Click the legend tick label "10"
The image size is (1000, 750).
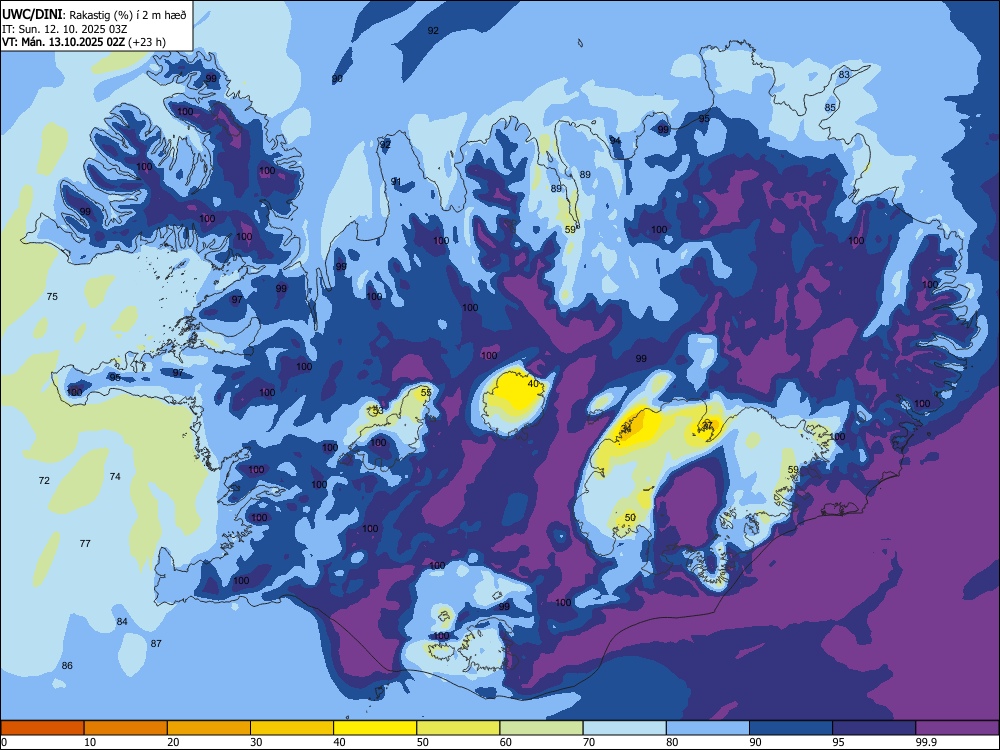tap(90, 742)
